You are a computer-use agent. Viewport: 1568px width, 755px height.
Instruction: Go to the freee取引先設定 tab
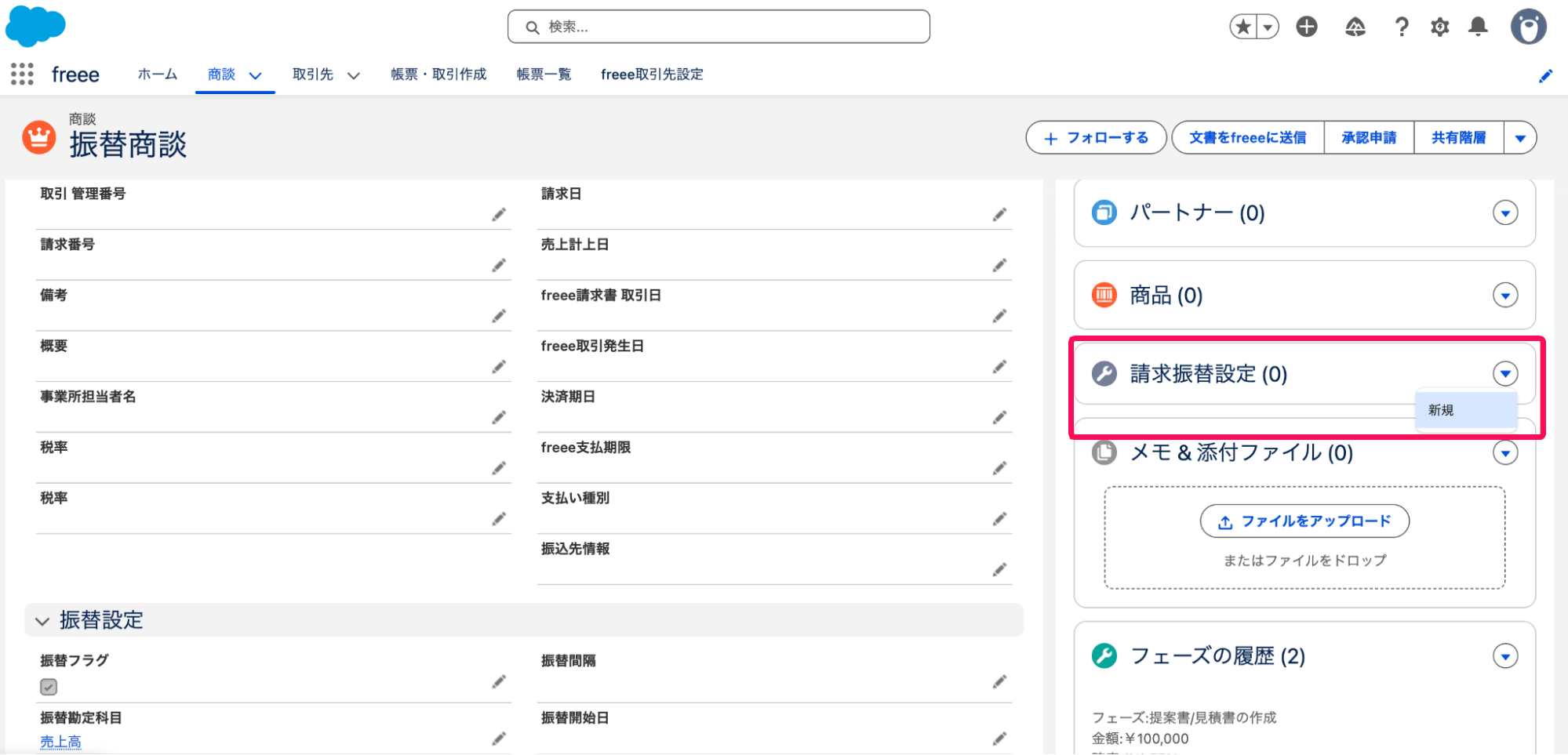[652, 74]
